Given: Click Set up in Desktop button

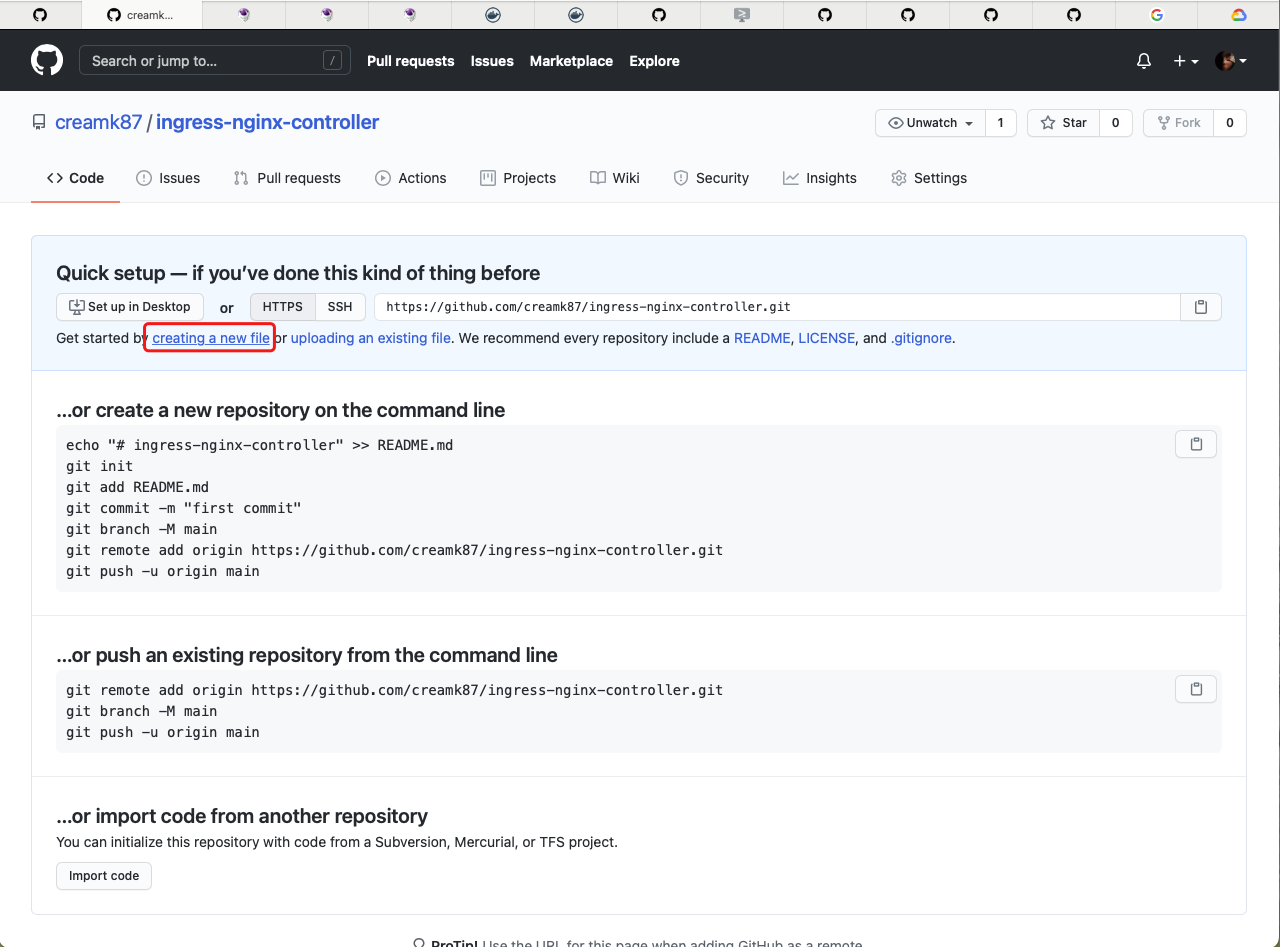Looking at the screenshot, I should click(x=130, y=307).
